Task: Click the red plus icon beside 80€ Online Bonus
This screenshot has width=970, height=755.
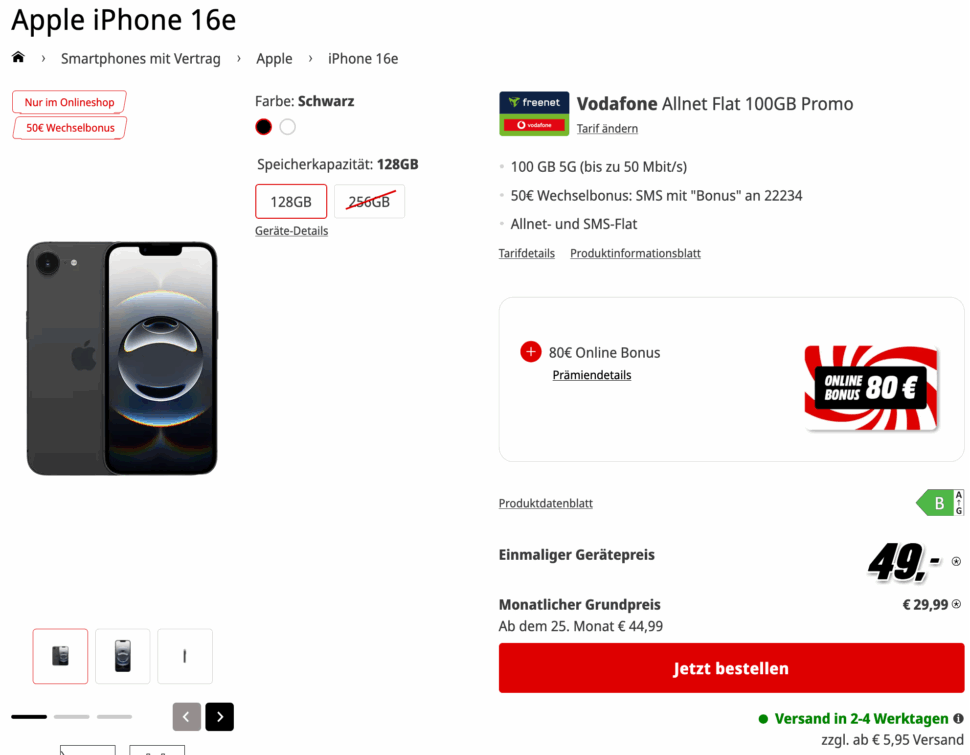Action: coord(530,352)
